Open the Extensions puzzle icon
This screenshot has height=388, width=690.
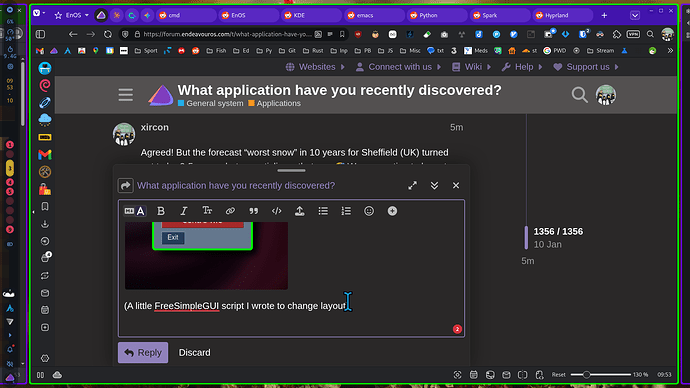[x=617, y=34]
